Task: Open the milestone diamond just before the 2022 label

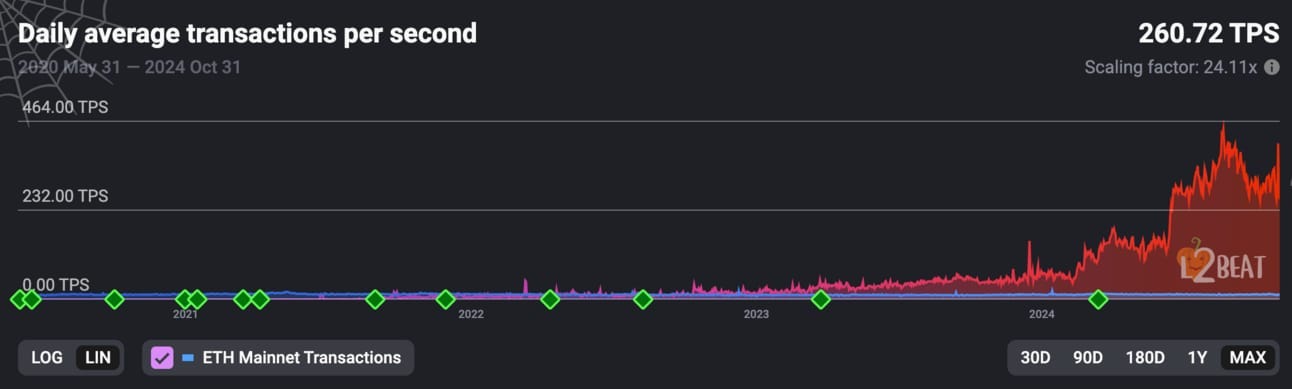Action: [446, 299]
